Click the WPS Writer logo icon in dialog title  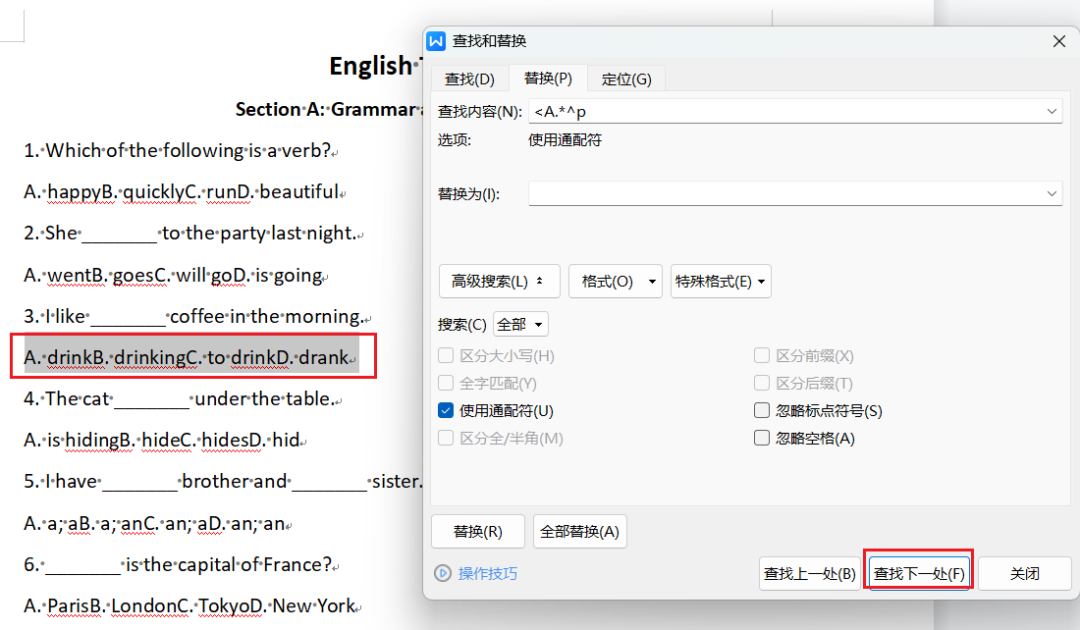tap(436, 41)
